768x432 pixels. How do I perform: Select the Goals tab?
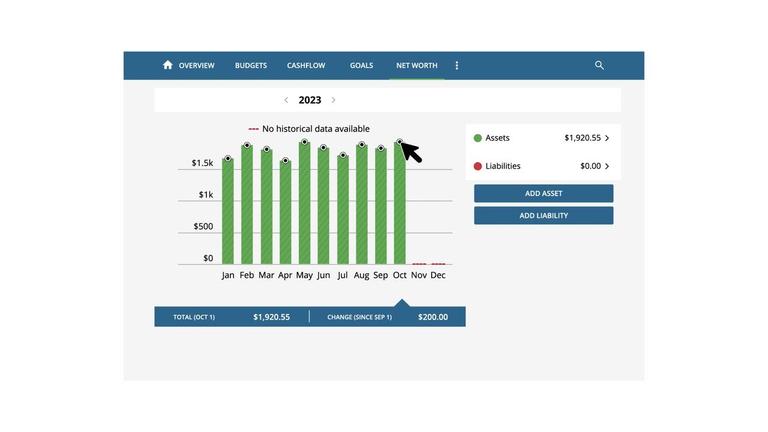[x=361, y=65]
